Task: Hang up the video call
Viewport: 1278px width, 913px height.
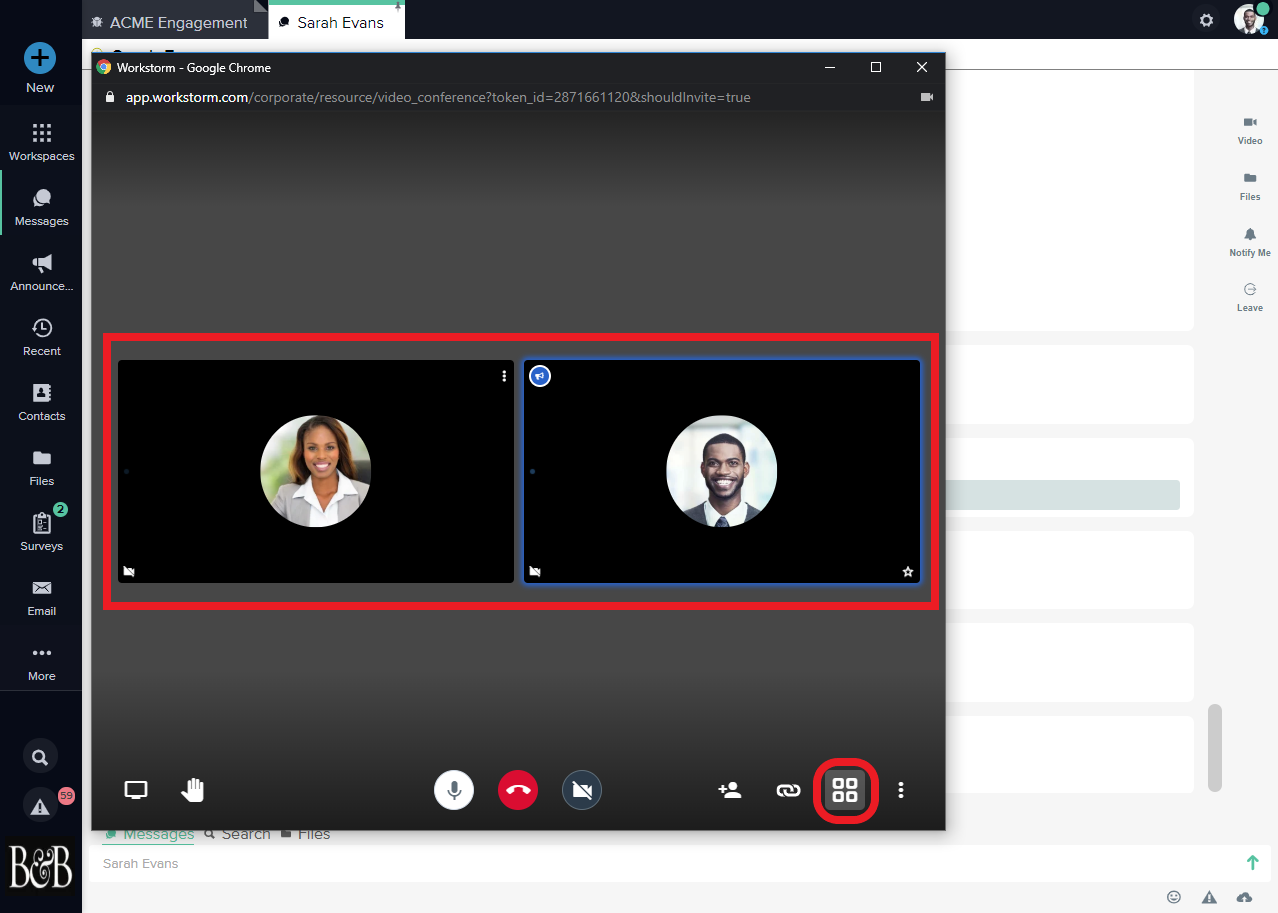Action: click(x=518, y=790)
